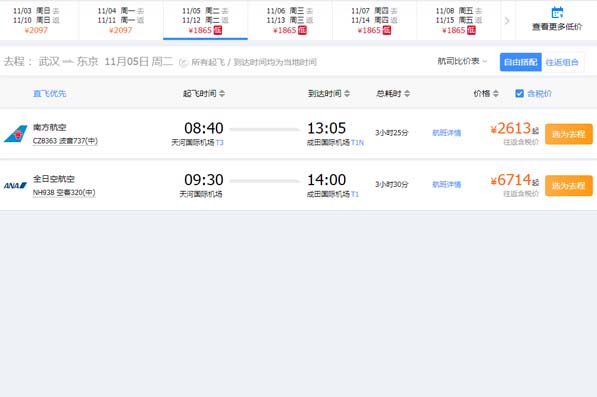Choose the 11/08 – 11/15 ¥1865 date tab
597x397 pixels.
(x=458, y=20)
